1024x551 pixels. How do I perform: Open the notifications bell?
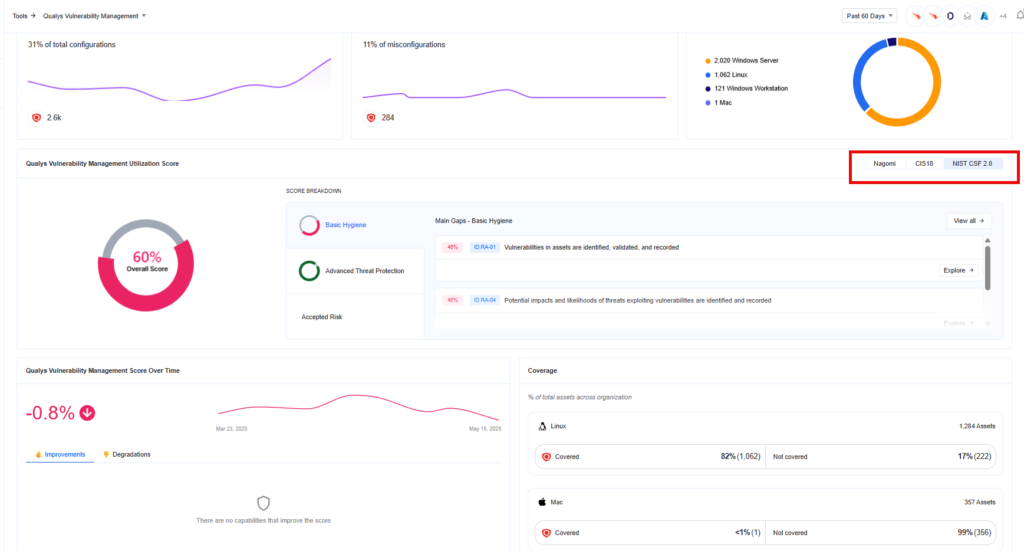coord(1019,16)
